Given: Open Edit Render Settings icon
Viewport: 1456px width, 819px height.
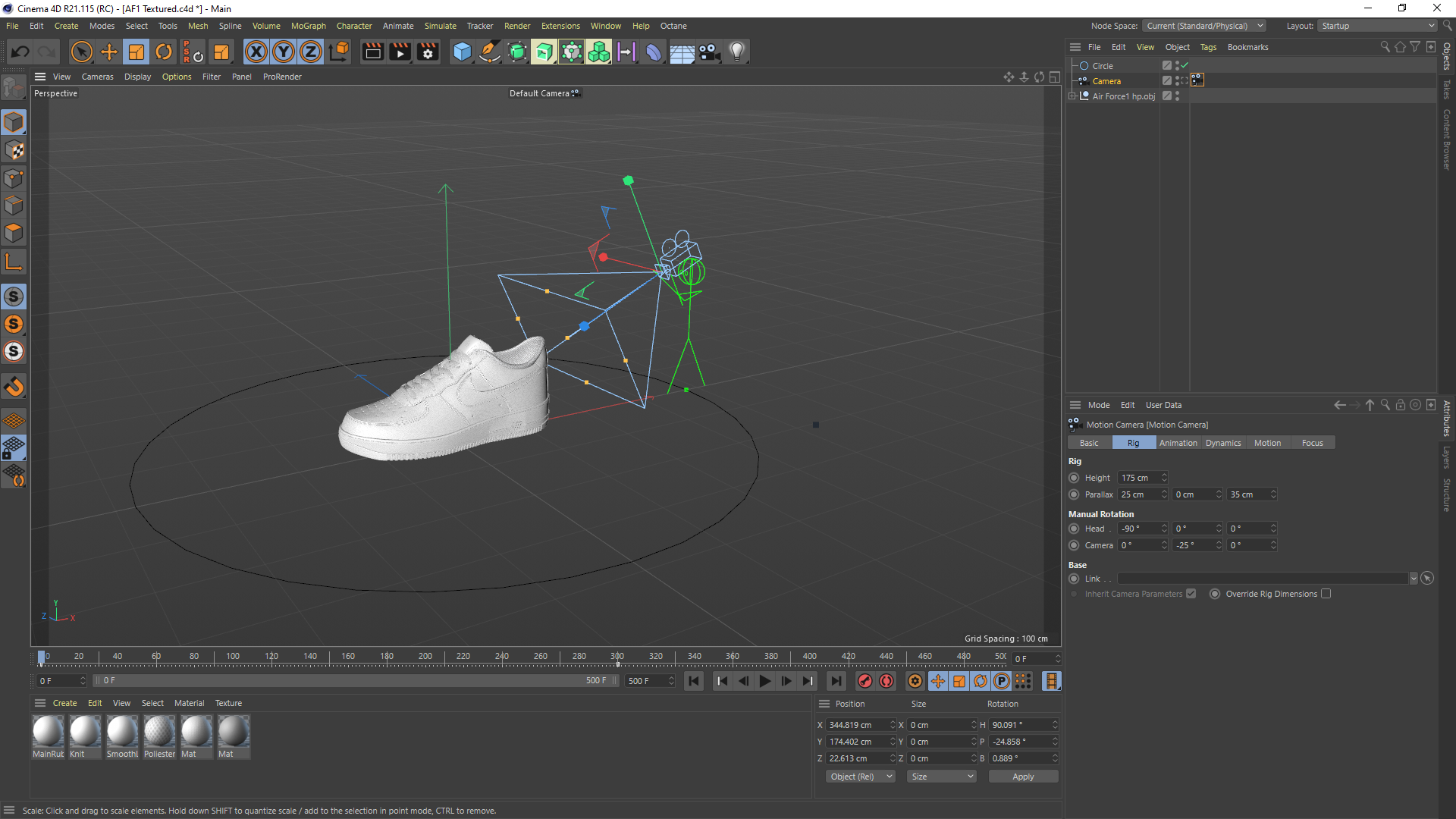Looking at the screenshot, I should [x=428, y=52].
